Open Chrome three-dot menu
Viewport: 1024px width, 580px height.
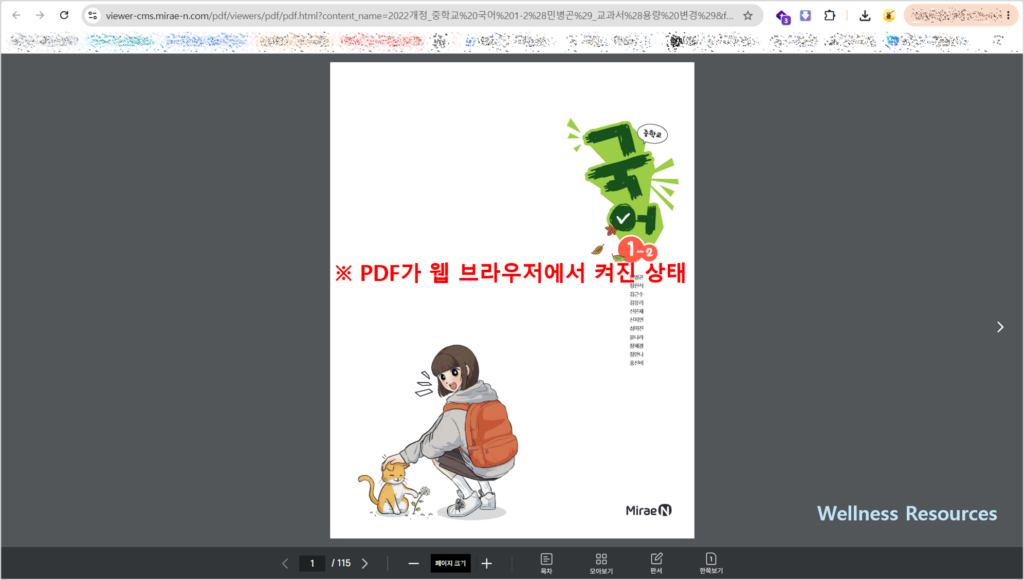[1008, 15]
